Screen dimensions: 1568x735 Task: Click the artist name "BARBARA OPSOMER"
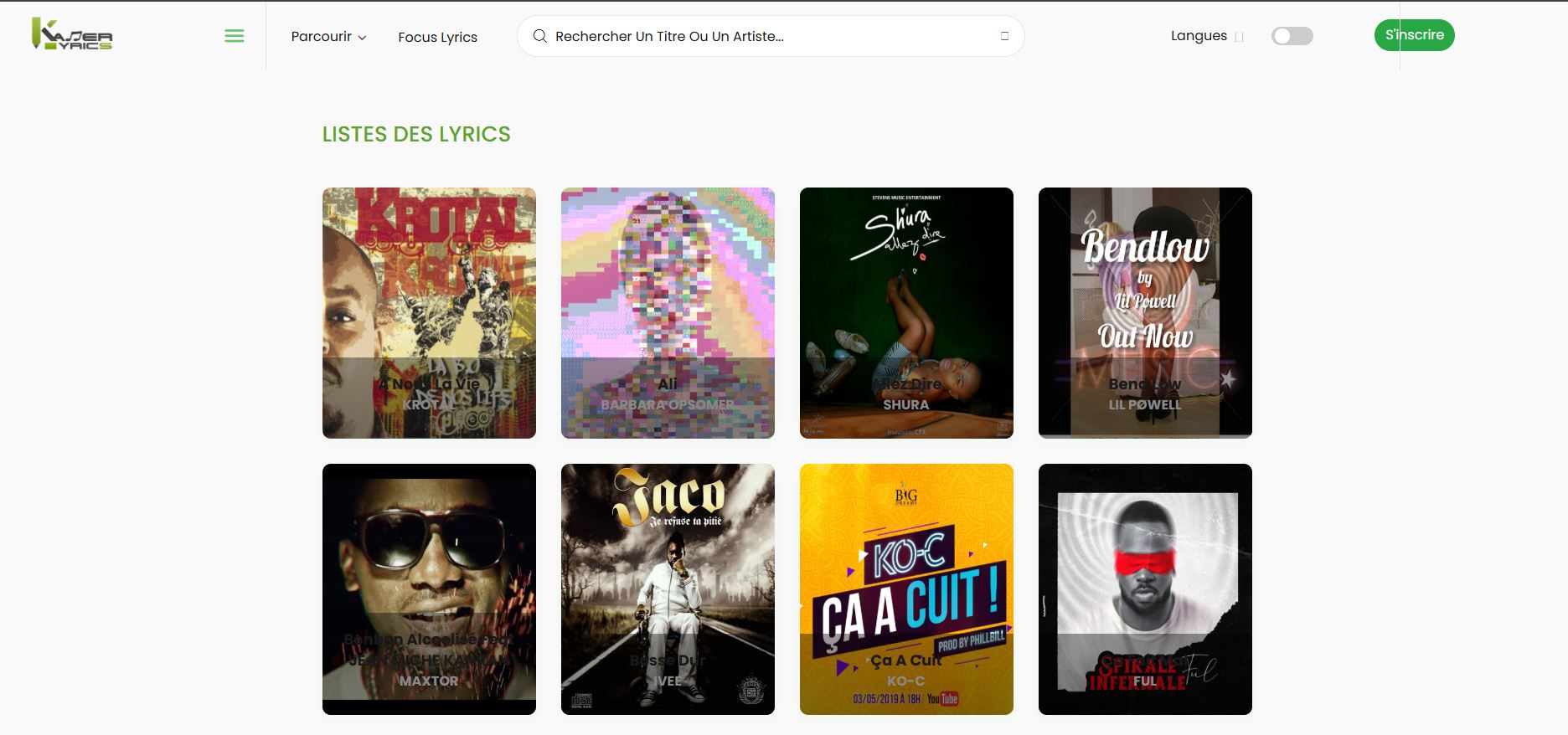tap(668, 405)
